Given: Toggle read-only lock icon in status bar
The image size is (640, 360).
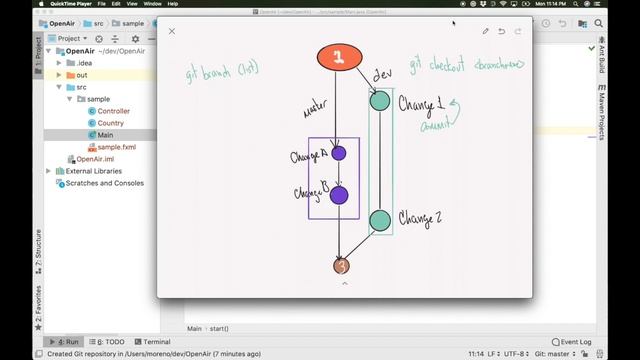Looking at the screenshot, I should [584, 354].
